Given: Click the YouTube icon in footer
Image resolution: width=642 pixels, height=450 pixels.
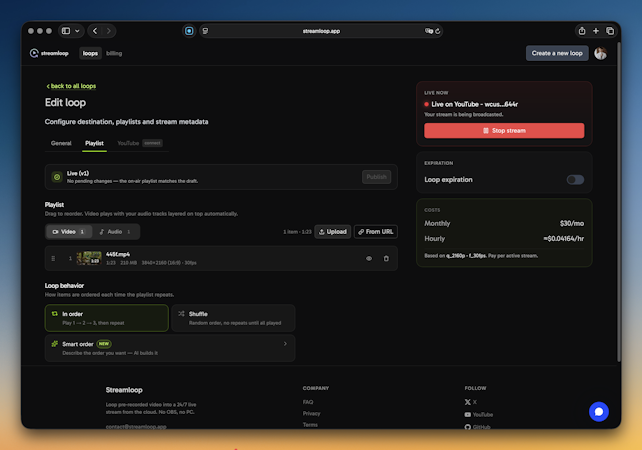Looking at the screenshot, I should (x=467, y=414).
